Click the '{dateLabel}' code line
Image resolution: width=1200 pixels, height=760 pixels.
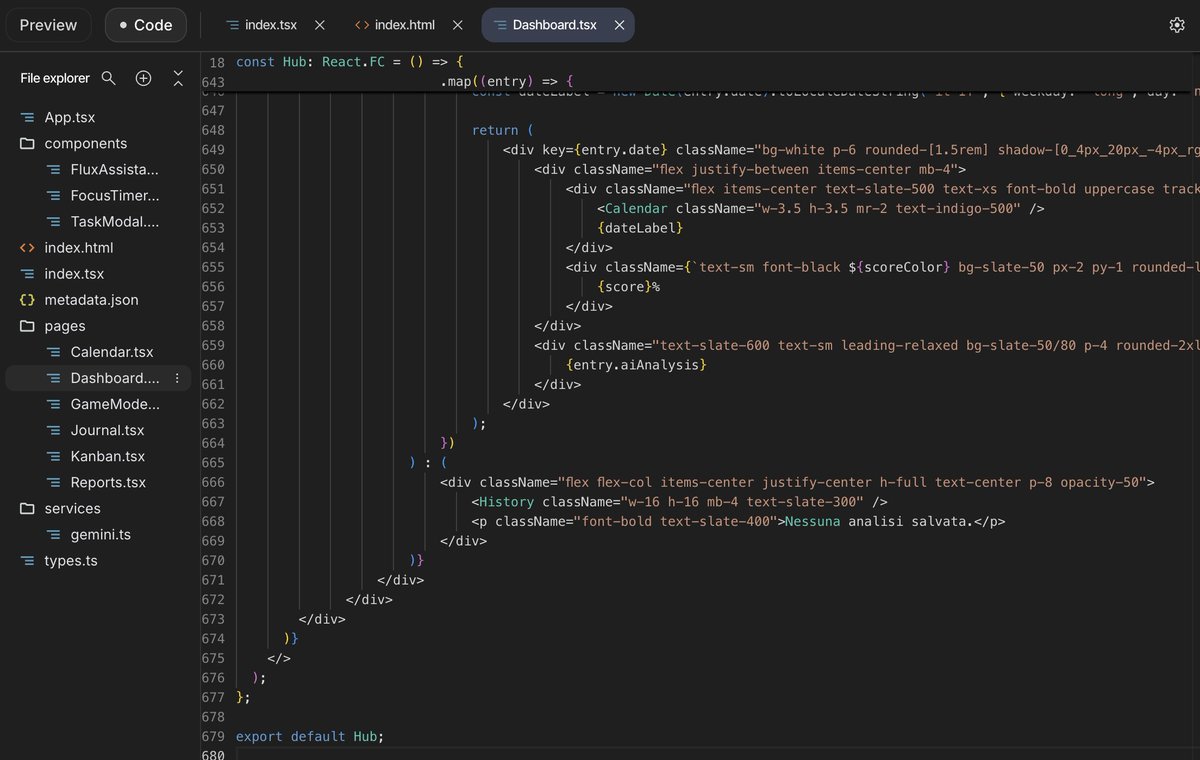point(640,228)
